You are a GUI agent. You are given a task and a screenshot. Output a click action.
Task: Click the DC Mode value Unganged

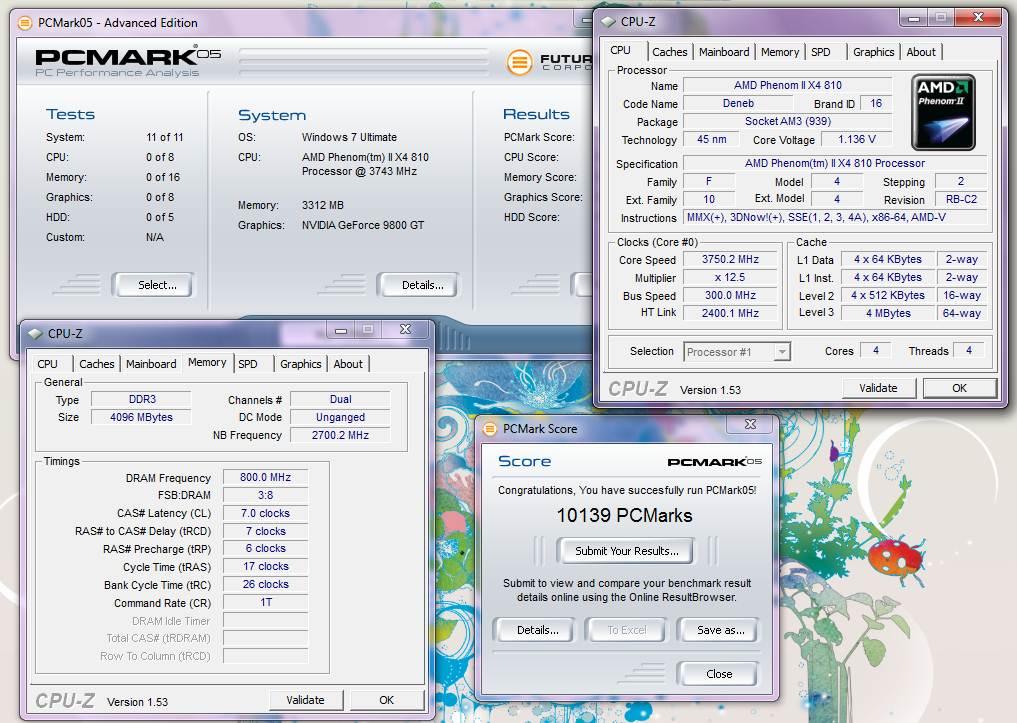pyautogui.click(x=340, y=417)
